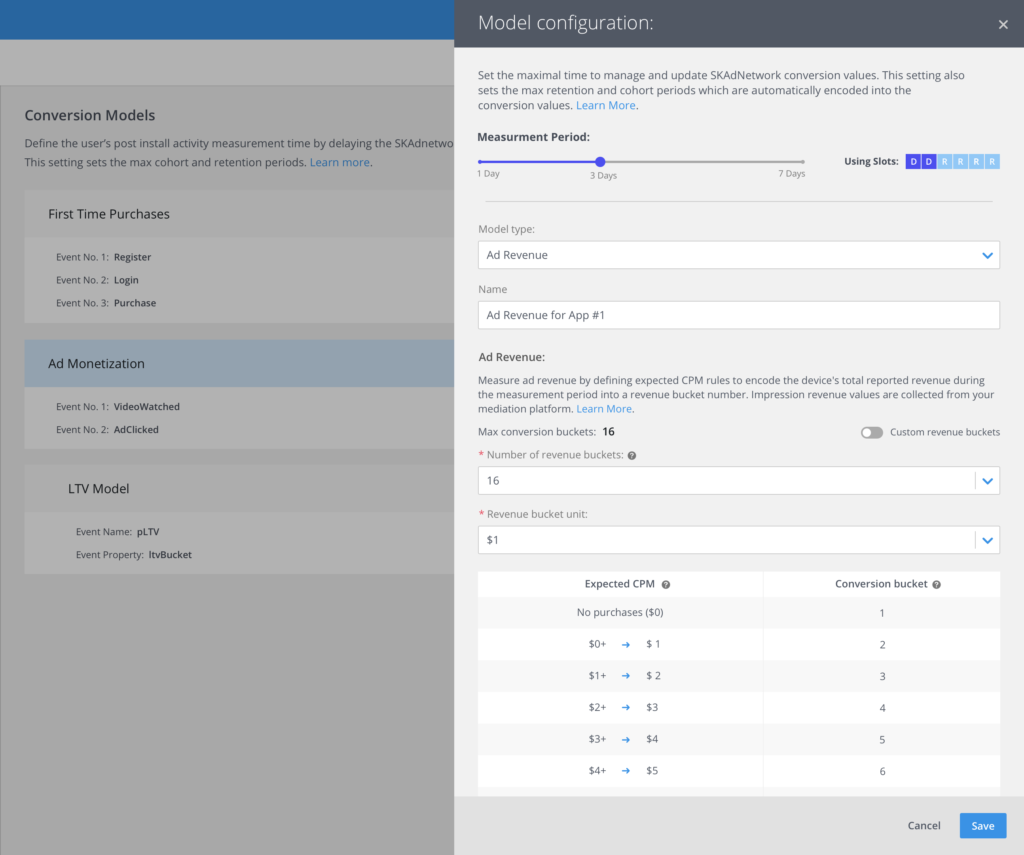The height and width of the screenshot is (855, 1024).
Task: Click the arrow icon in the $1+ row
Action: tap(626, 676)
